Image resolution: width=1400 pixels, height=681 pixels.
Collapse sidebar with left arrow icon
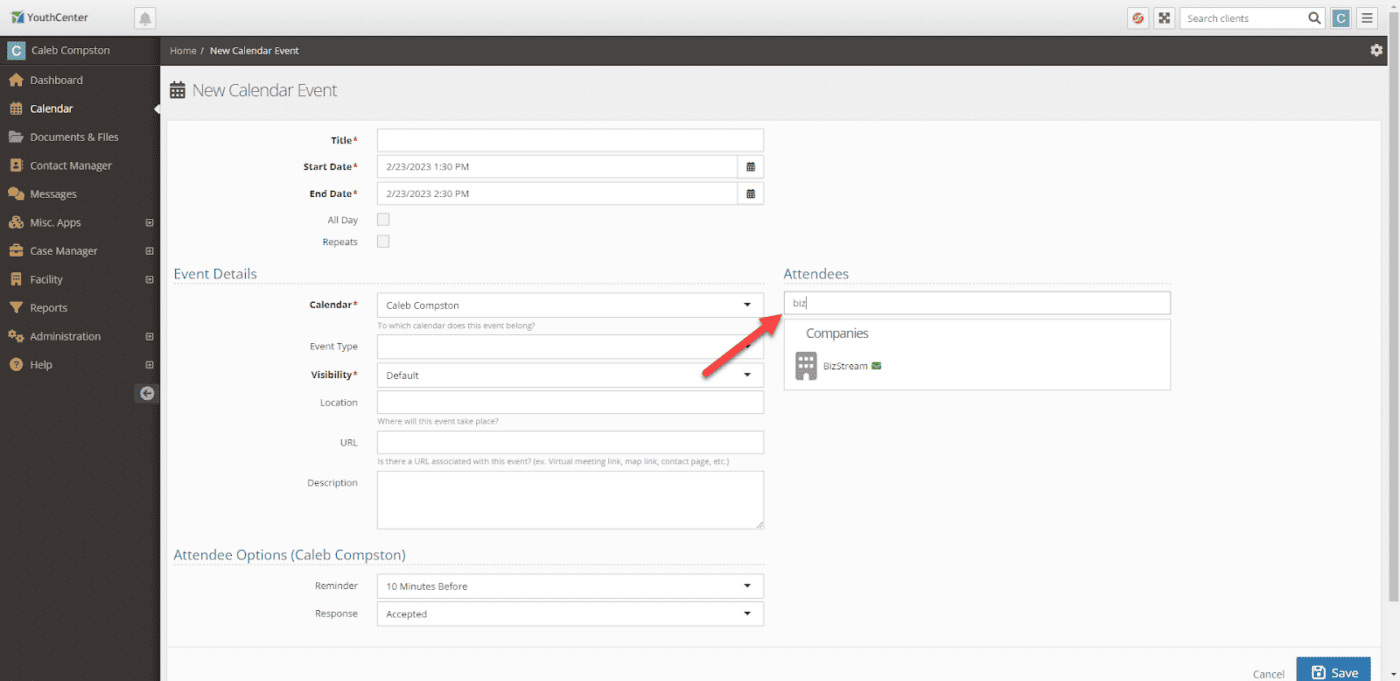tap(147, 393)
